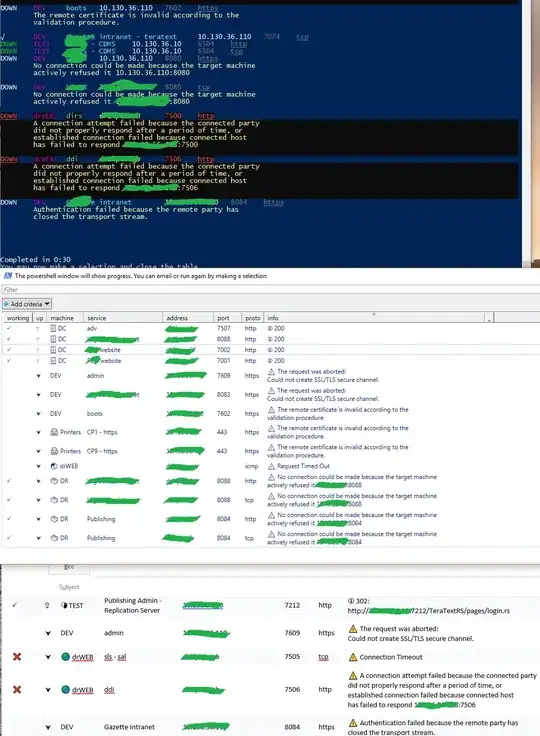
Task: Click http link in PowerShell dirs 7500 row
Action: click(206, 116)
